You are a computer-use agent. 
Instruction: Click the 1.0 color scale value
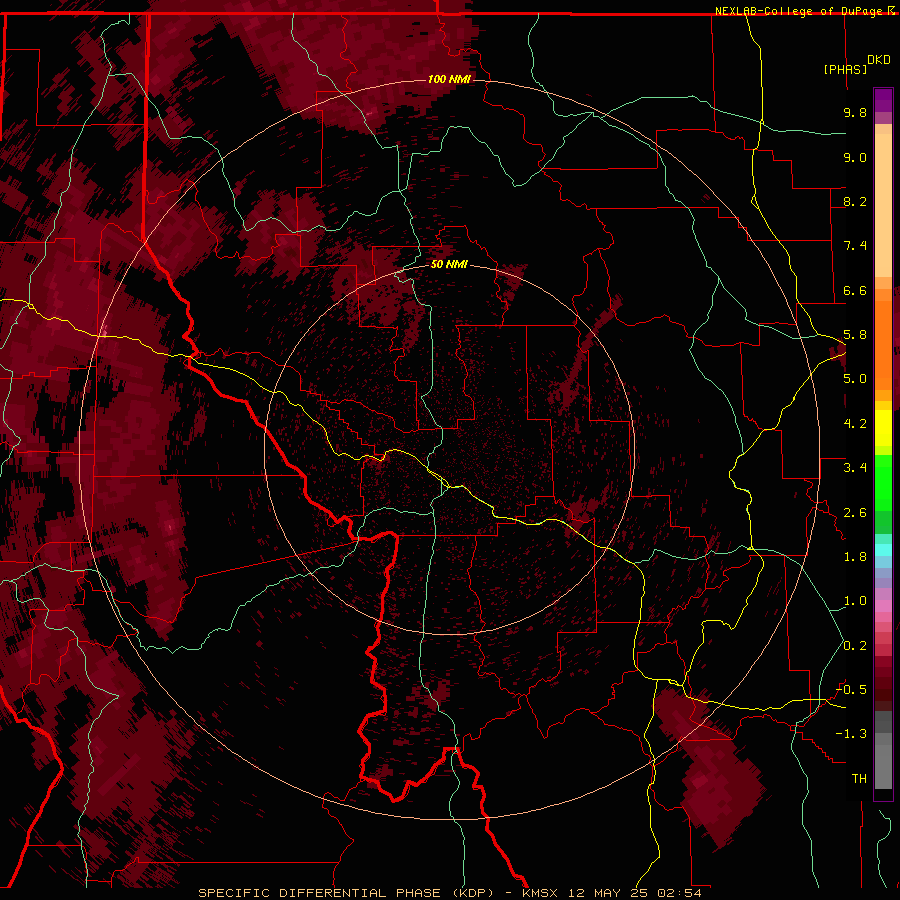[x=855, y=601]
